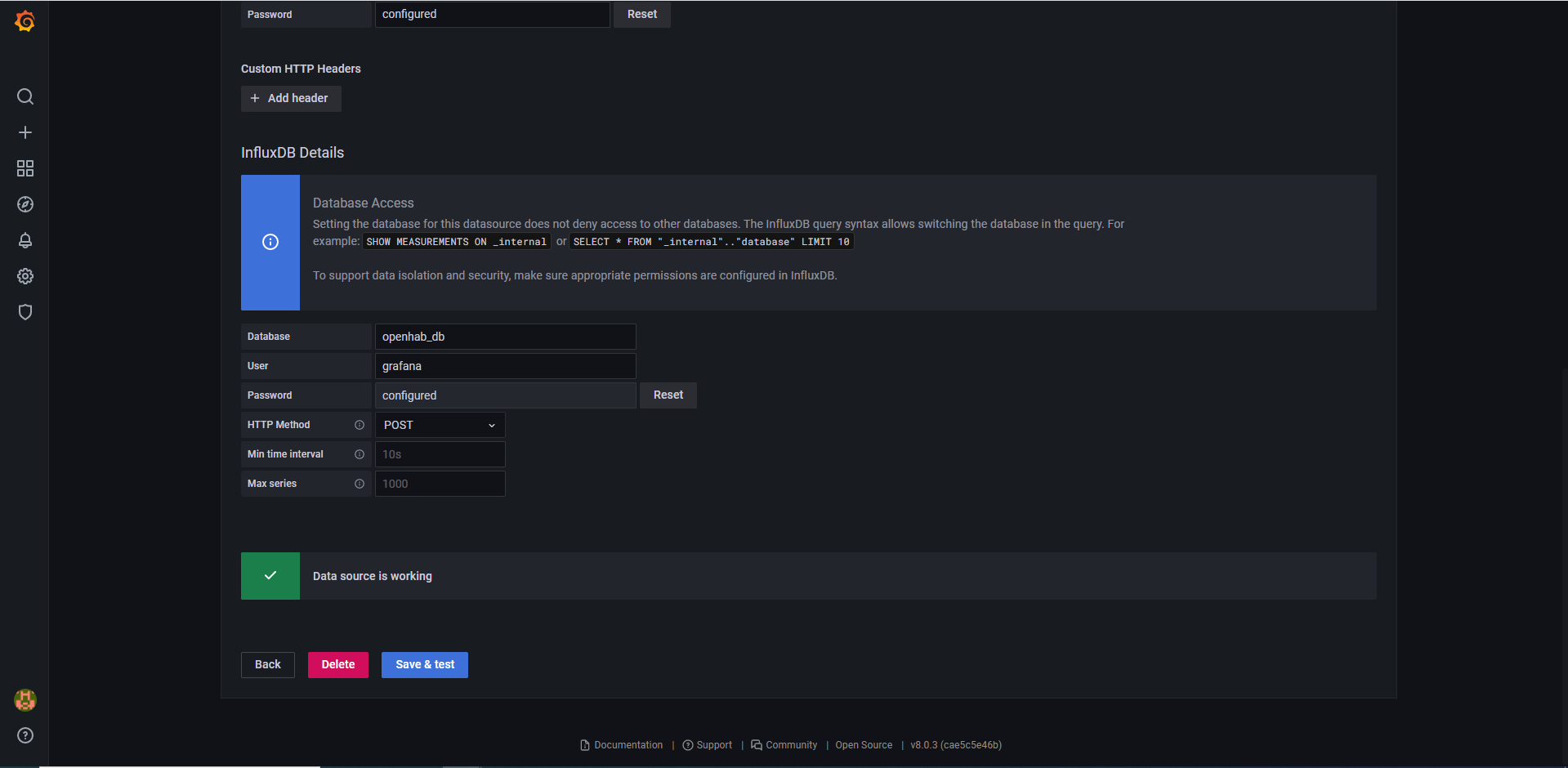Click the 'Data source is working' message
The image size is (1568, 768).
click(373, 576)
